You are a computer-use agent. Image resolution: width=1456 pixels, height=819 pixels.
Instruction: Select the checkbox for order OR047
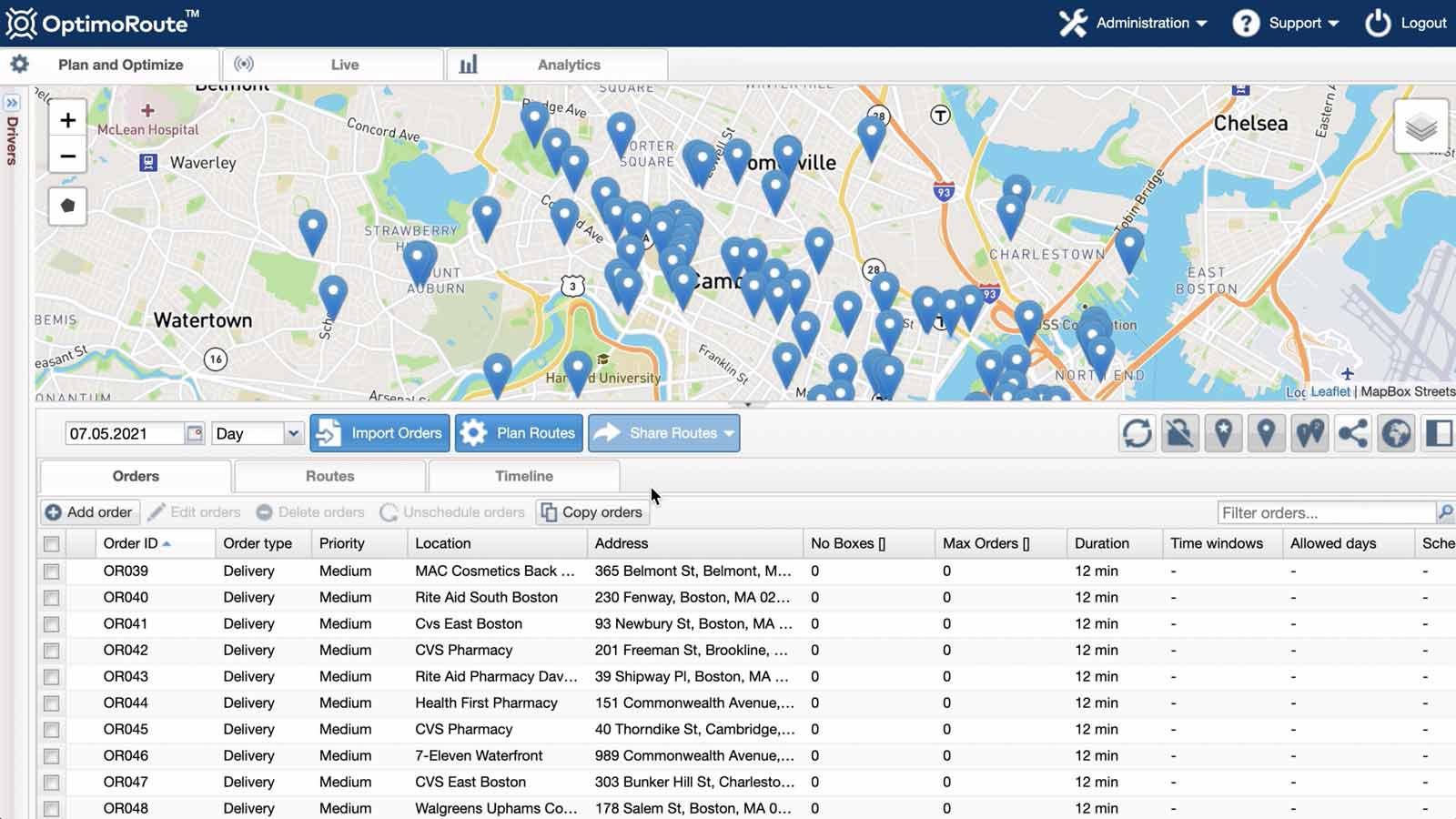pos(52,783)
